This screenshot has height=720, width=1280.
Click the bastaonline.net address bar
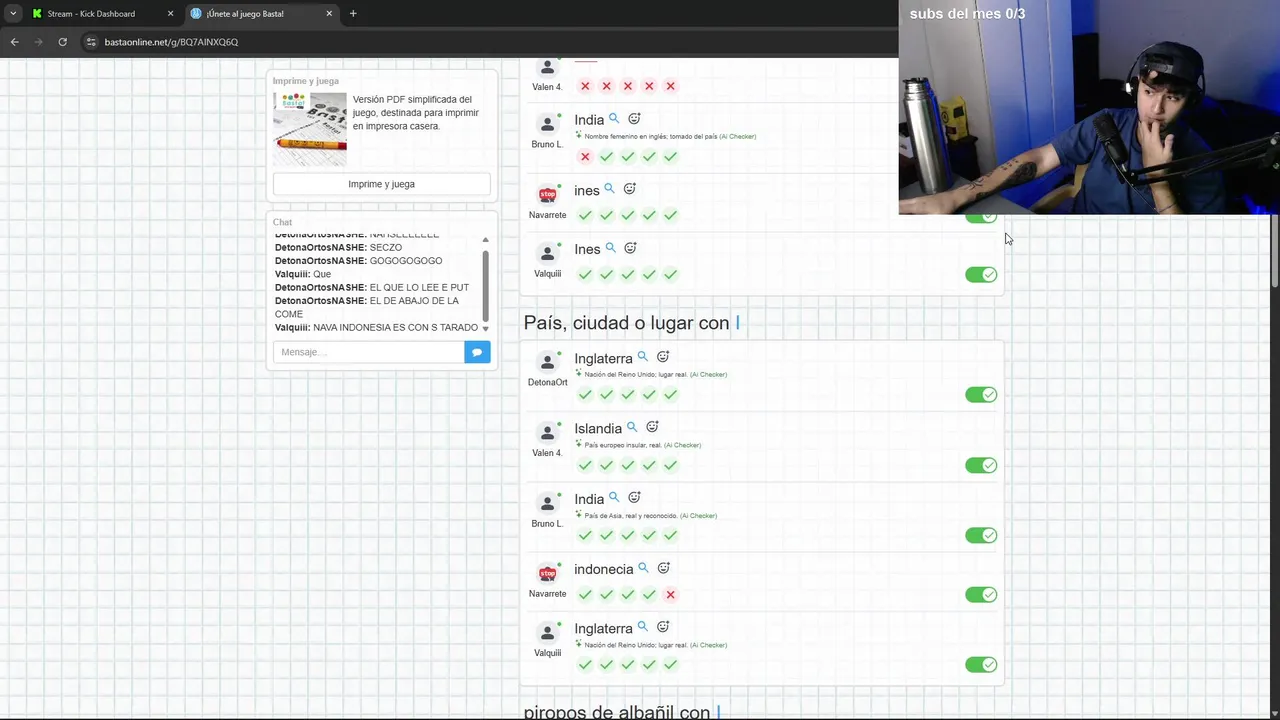tap(171, 42)
